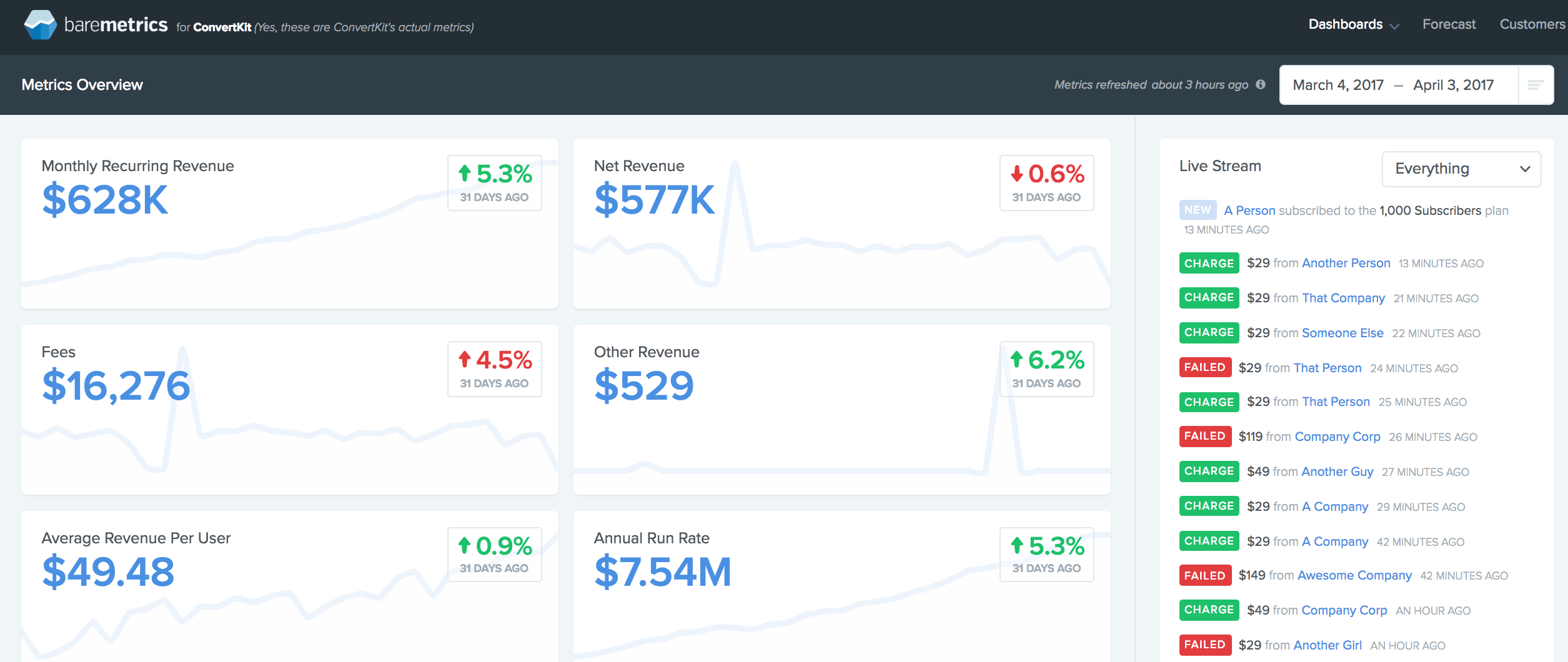Viewport: 1568px width, 662px height.
Task: Open the Awesome Company customer link
Action: pyautogui.click(x=1354, y=575)
